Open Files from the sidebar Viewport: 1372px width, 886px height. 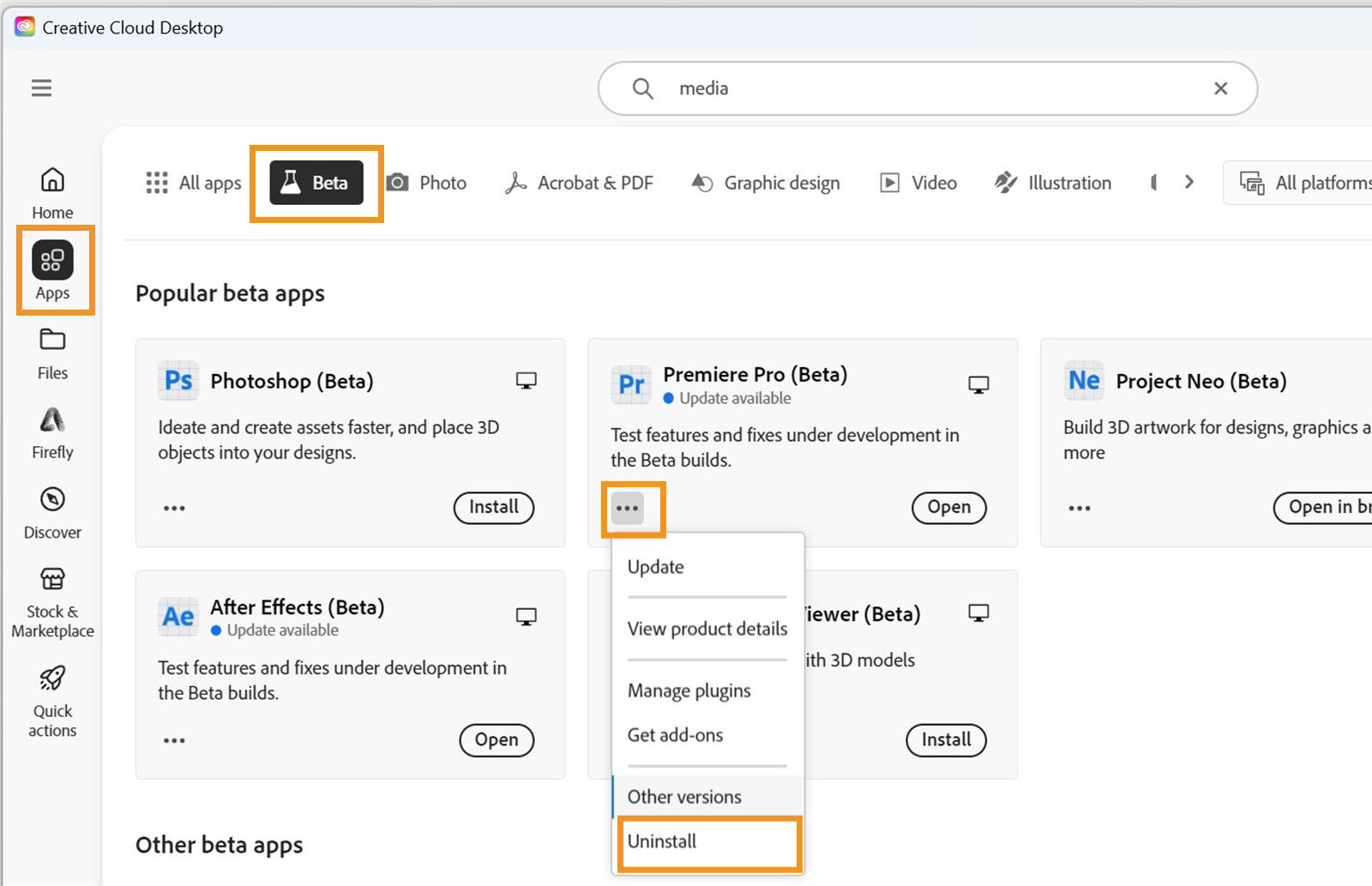pos(52,353)
